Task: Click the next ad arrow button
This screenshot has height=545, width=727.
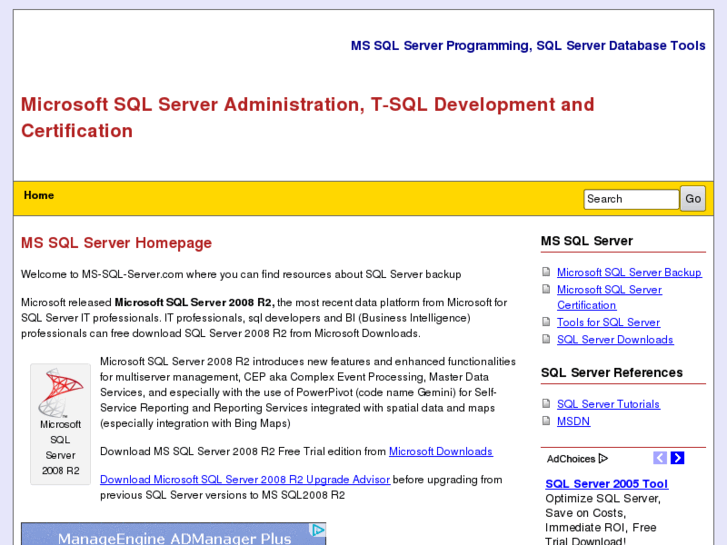Action: tap(677, 458)
